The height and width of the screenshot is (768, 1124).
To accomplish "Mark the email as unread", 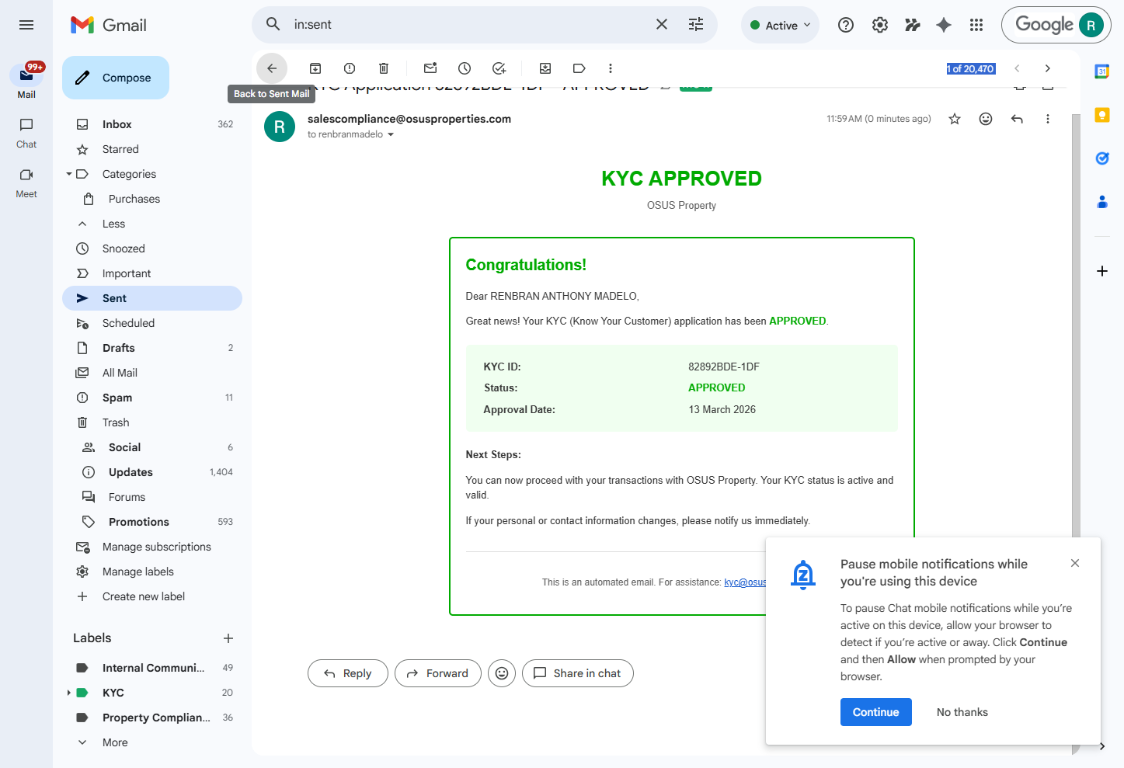I will [x=430, y=68].
